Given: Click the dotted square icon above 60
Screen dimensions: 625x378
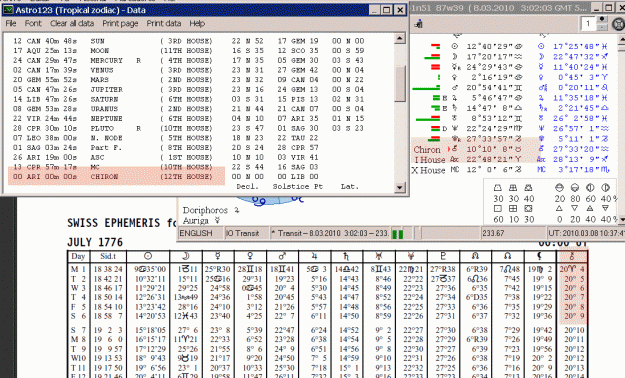Looking at the screenshot, I should [497, 209].
